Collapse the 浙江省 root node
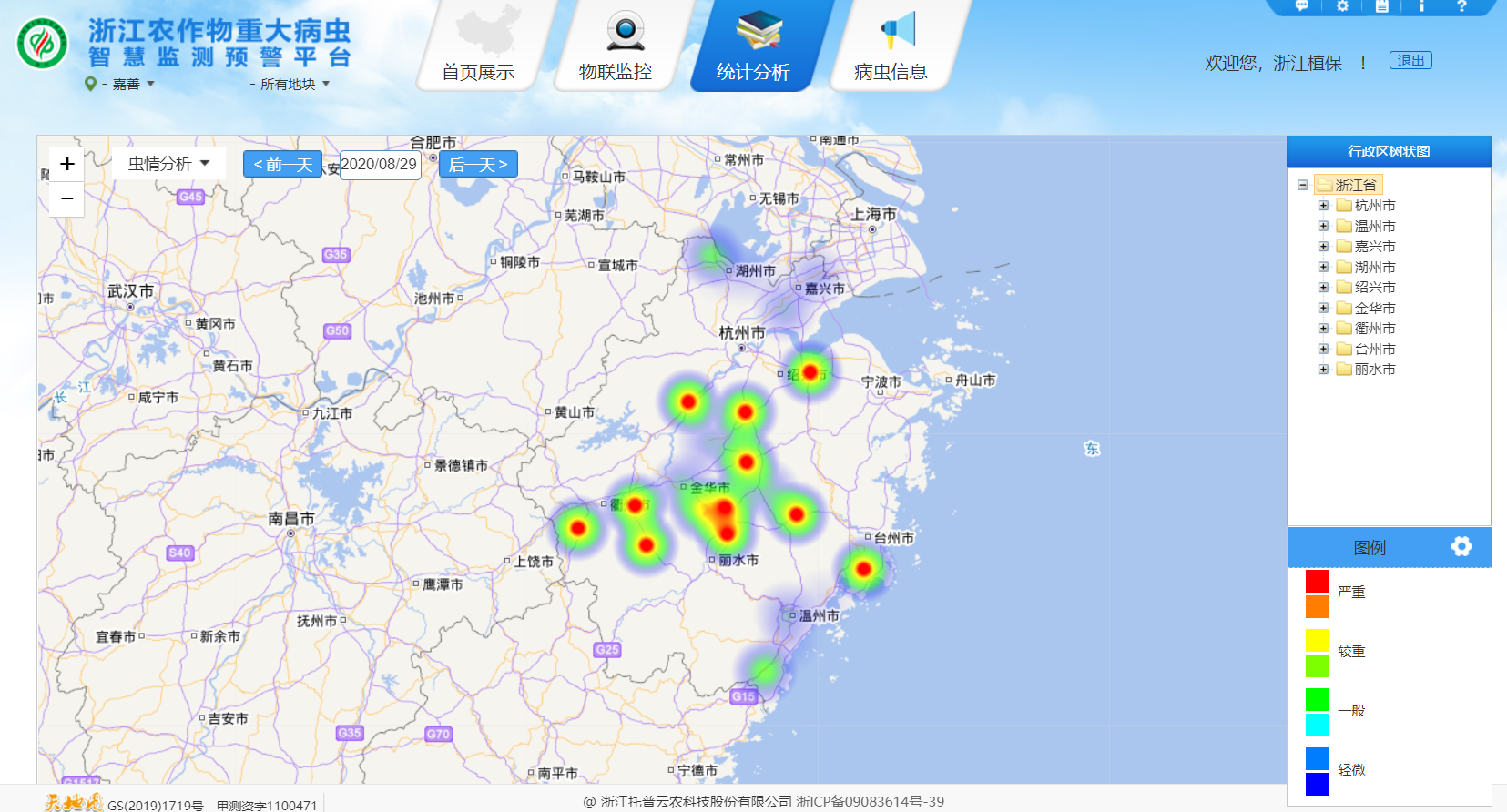The width and height of the screenshot is (1507, 812). 1303,185
